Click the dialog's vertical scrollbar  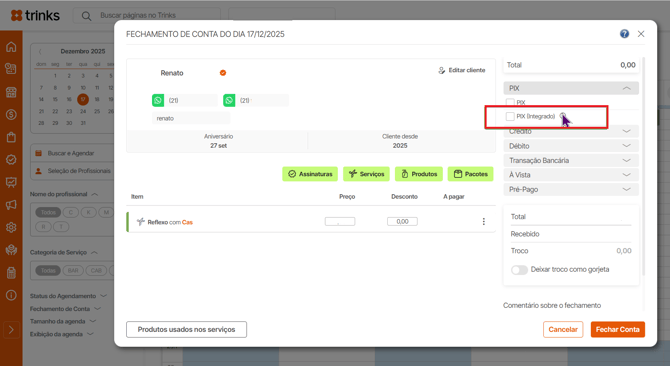(x=643, y=167)
